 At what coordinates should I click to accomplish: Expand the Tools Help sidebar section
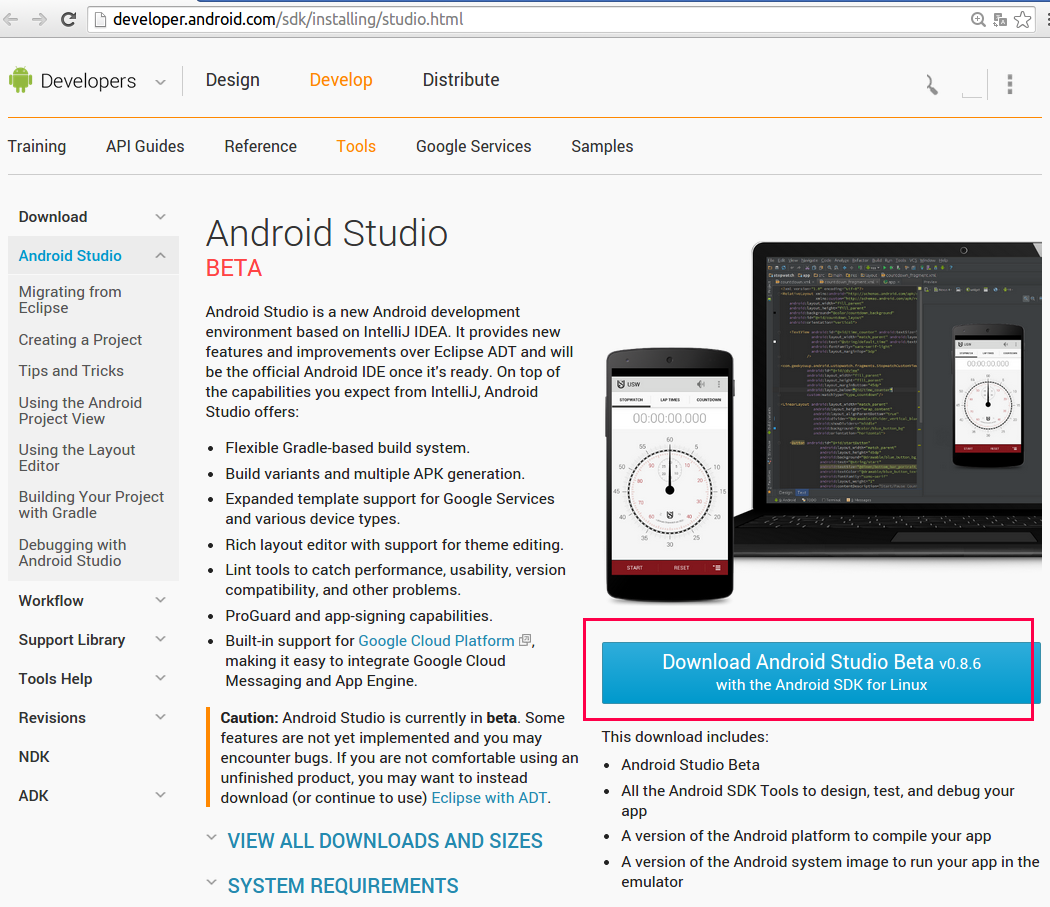[160, 677]
